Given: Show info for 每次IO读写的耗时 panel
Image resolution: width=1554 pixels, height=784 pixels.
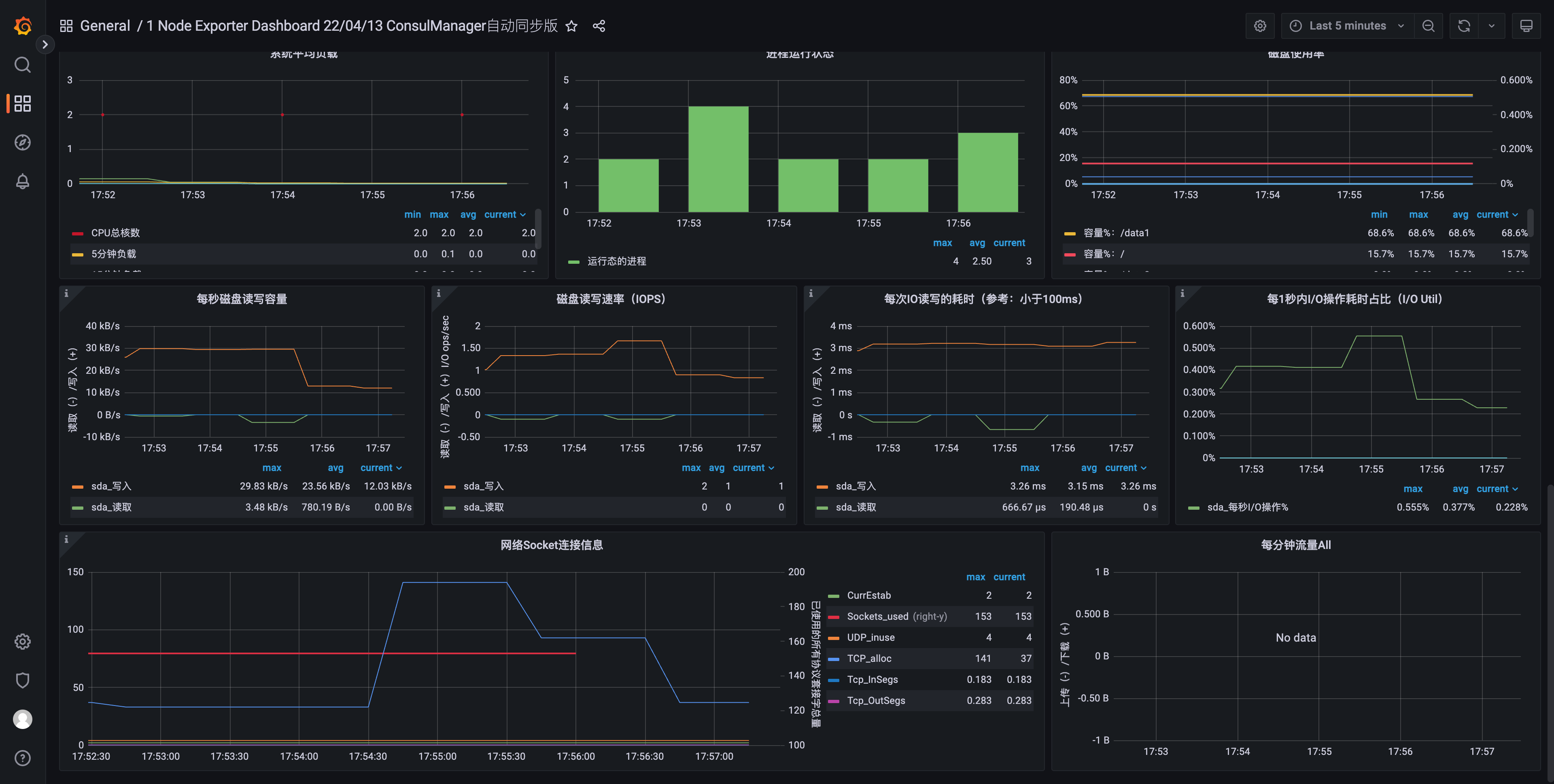Looking at the screenshot, I should [x=811, y=293].
